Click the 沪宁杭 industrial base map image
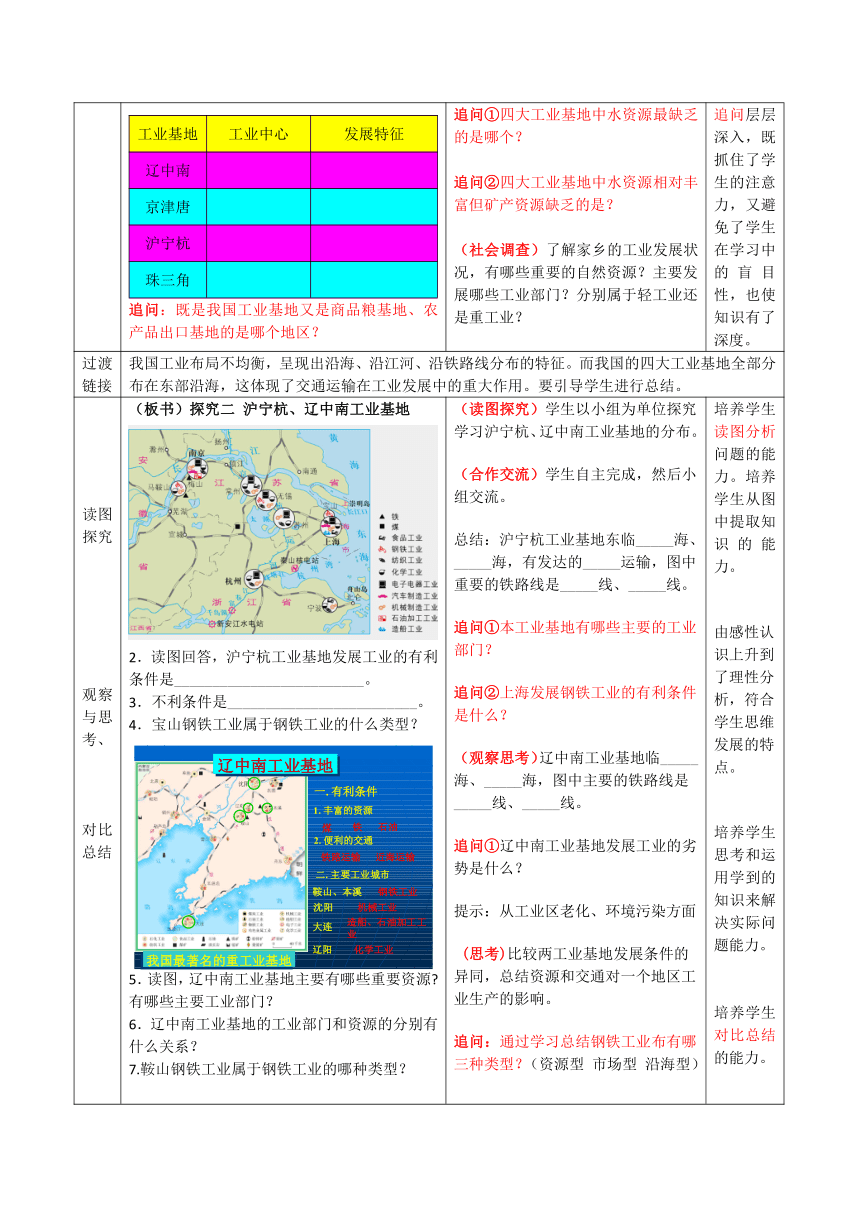This screenshot has height=1216, width=860. [283, 533]
